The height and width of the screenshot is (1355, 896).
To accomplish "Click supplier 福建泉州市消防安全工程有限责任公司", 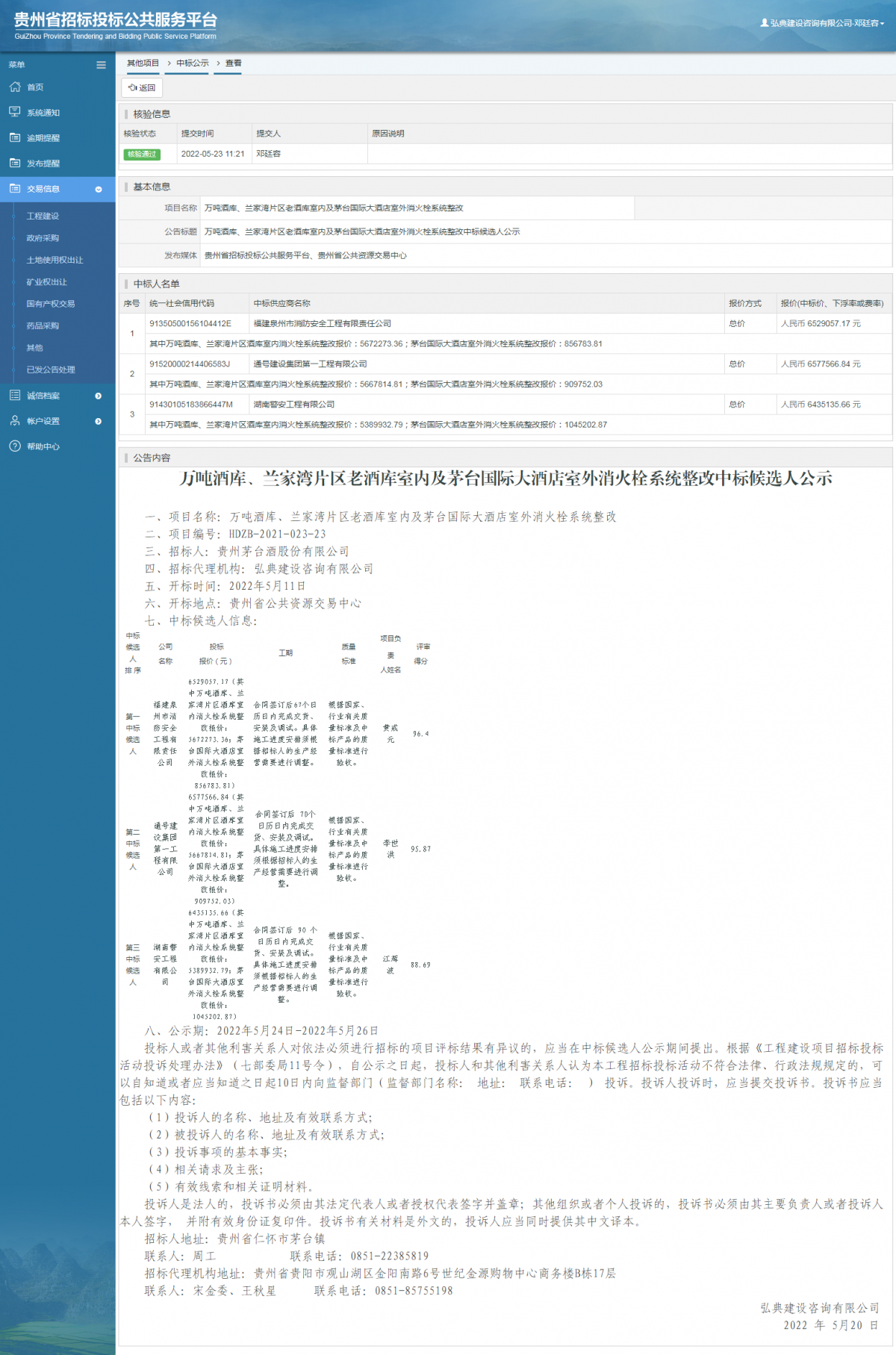I will (323, 324).
